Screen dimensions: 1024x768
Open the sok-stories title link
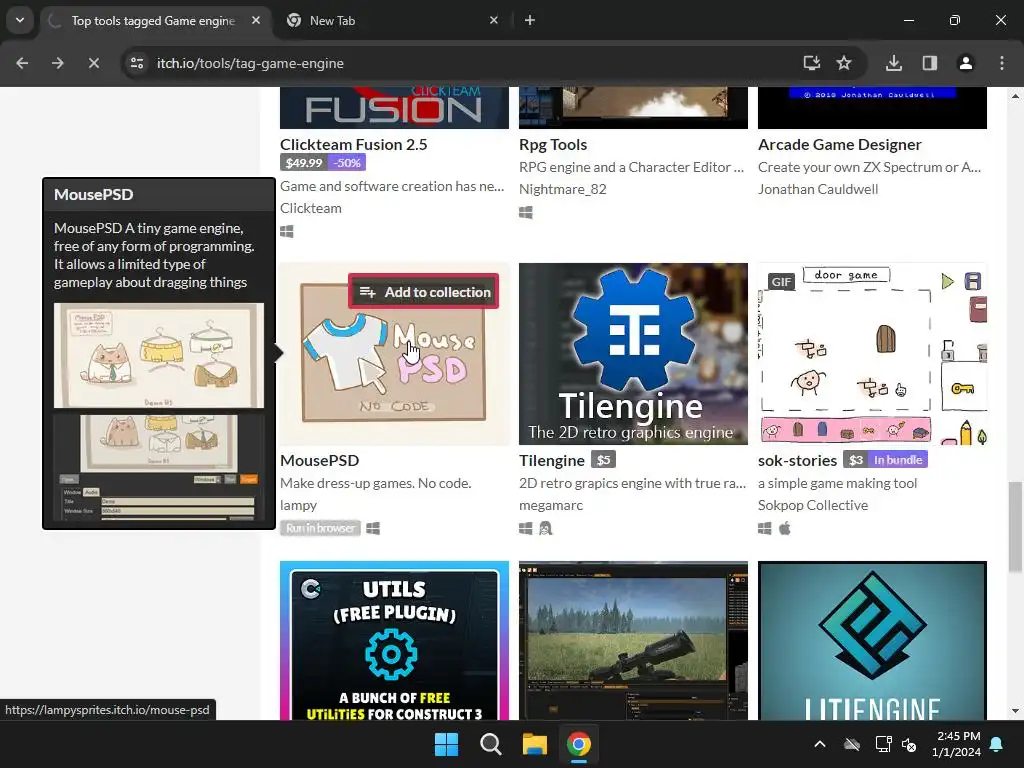[797, 460]
